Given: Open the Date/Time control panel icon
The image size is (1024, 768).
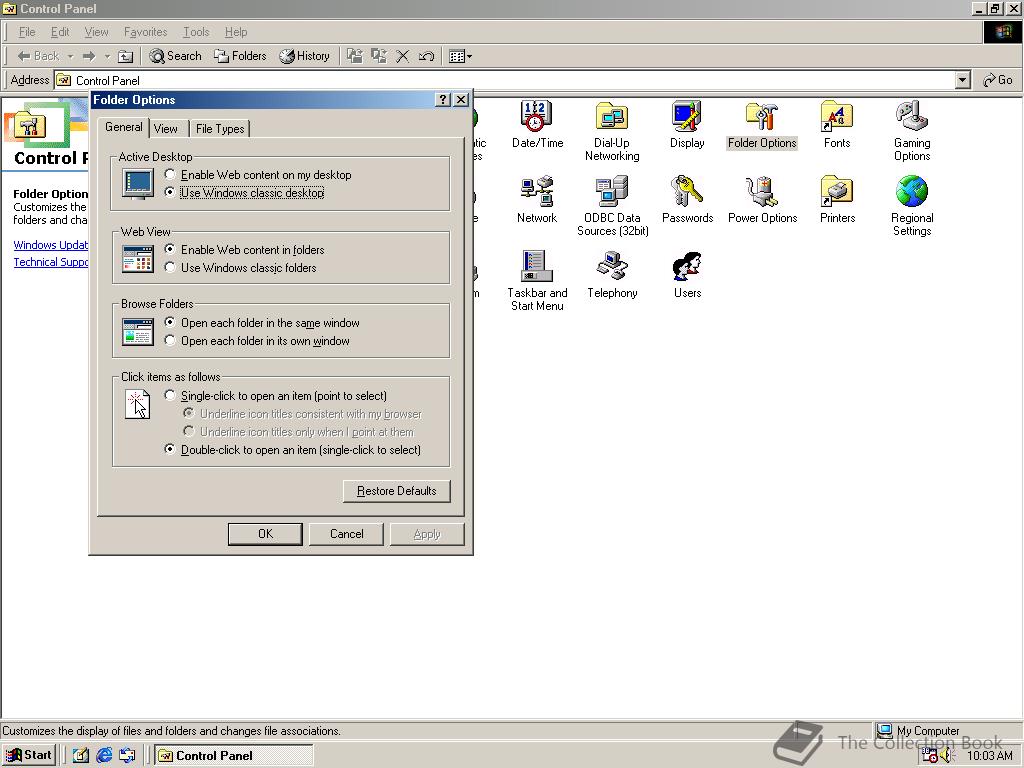Looking at the screenshot, I should 537,124.
